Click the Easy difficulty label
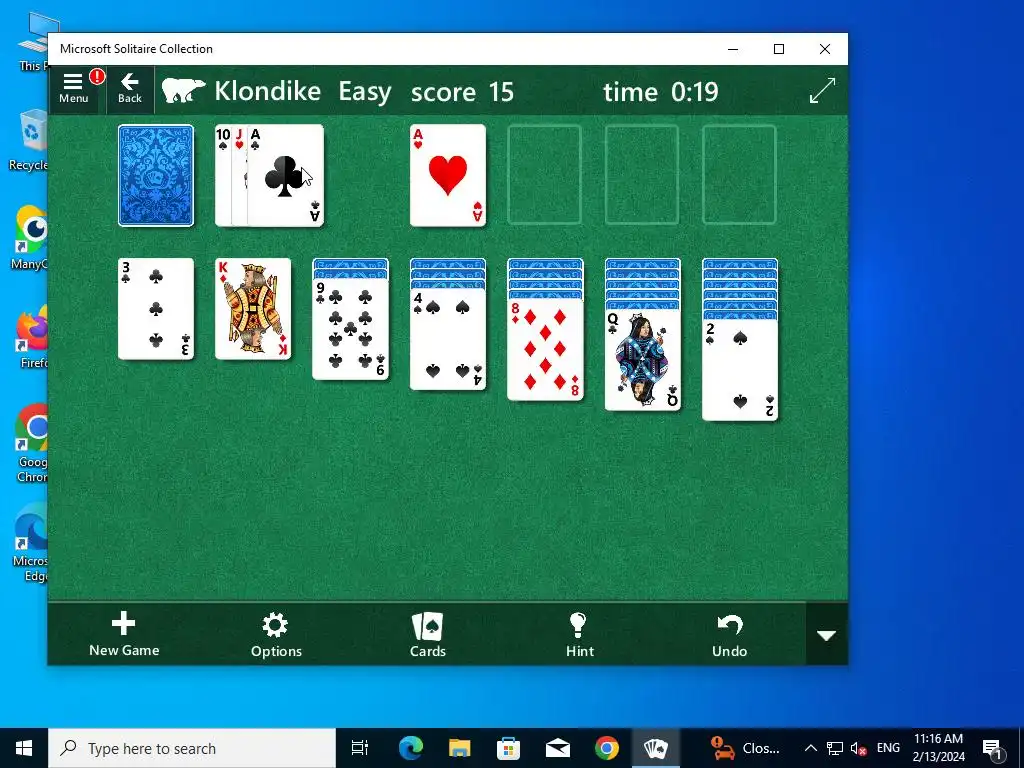 (364, 91)
